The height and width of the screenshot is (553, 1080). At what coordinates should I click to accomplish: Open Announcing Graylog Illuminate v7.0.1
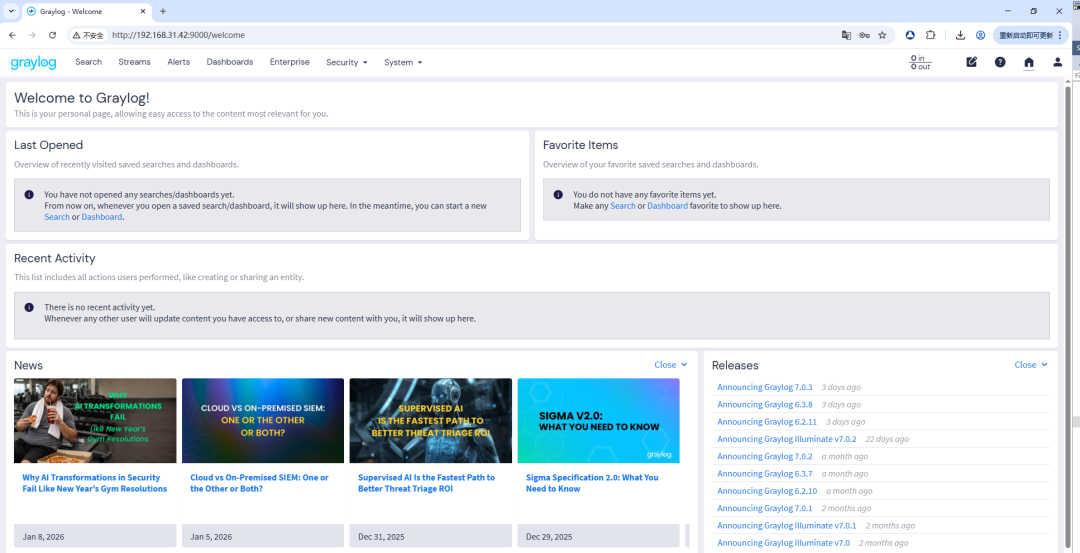pos(787,525)
